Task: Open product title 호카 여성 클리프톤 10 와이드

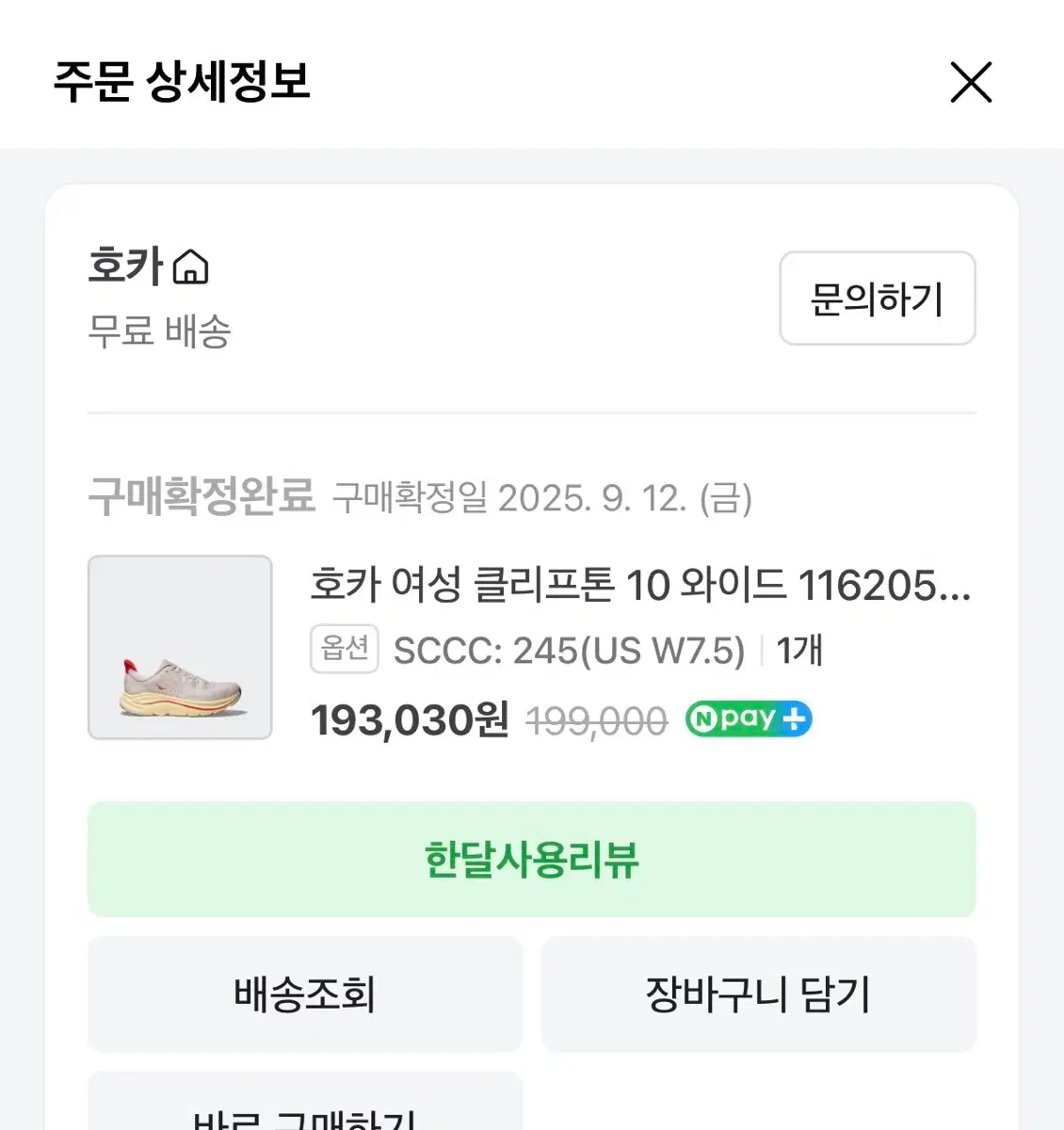Action: point(640,585)
